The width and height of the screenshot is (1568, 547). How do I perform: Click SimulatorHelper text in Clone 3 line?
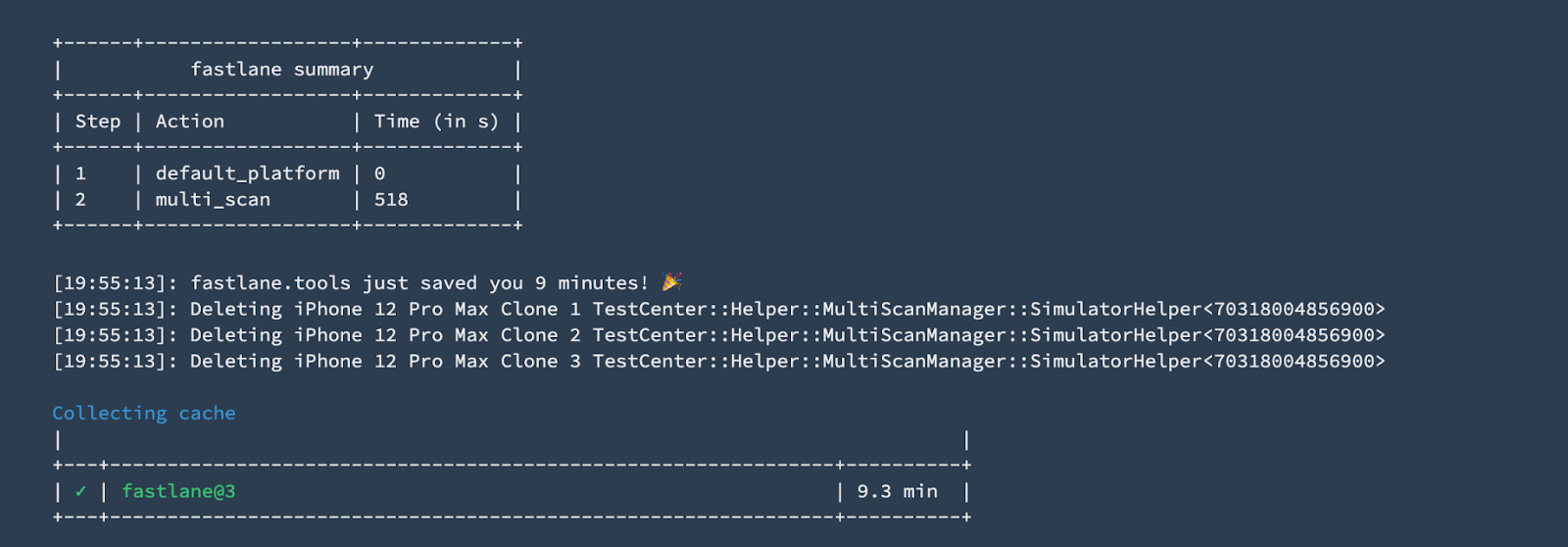1116,361
